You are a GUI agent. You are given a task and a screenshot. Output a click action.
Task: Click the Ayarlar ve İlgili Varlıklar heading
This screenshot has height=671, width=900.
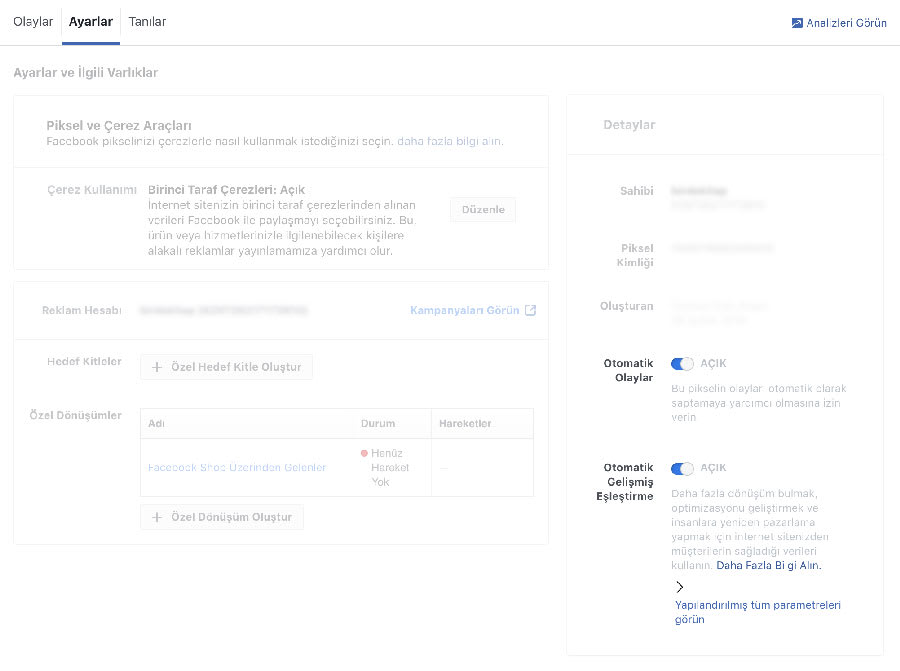point(86,72)
